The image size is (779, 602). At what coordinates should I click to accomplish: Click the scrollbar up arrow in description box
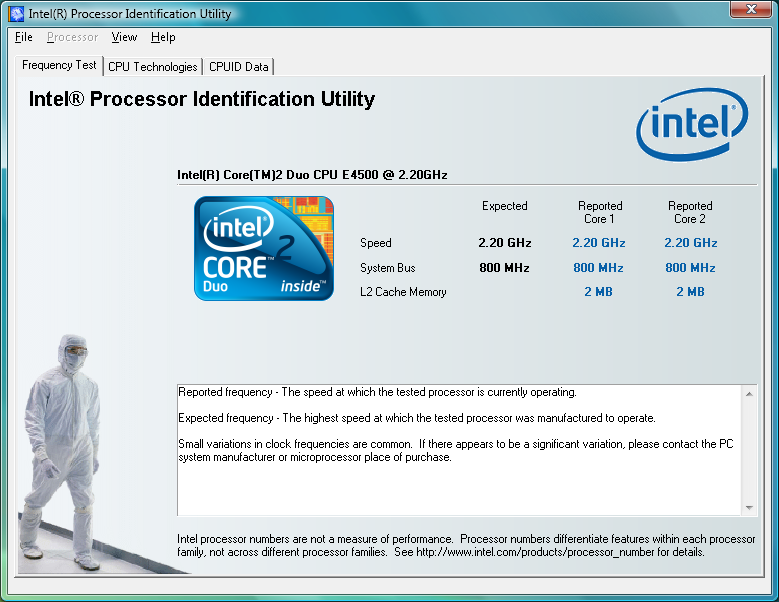749,394
